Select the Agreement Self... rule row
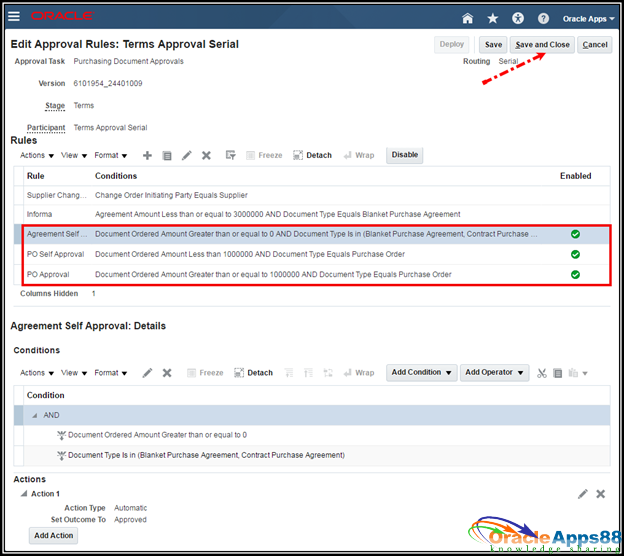The width and height of the screenshot is (624, 556). 312,234
